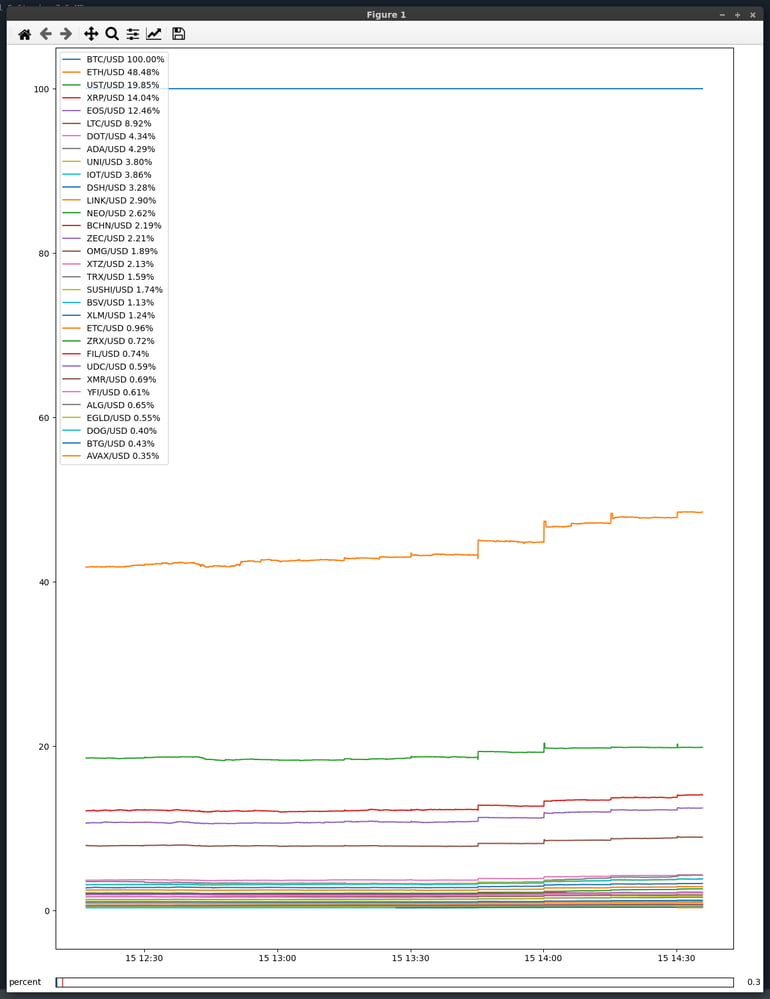Image resolution: width=770 pixels, height=999 pixels.
Task: Close the Figure 1 window
Action: click(753, 15)
